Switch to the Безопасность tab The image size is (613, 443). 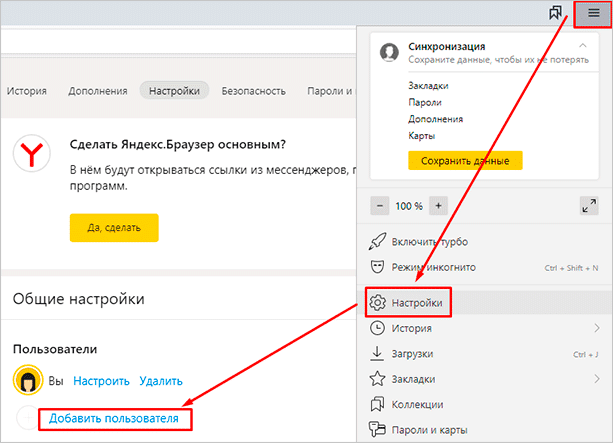252,91
